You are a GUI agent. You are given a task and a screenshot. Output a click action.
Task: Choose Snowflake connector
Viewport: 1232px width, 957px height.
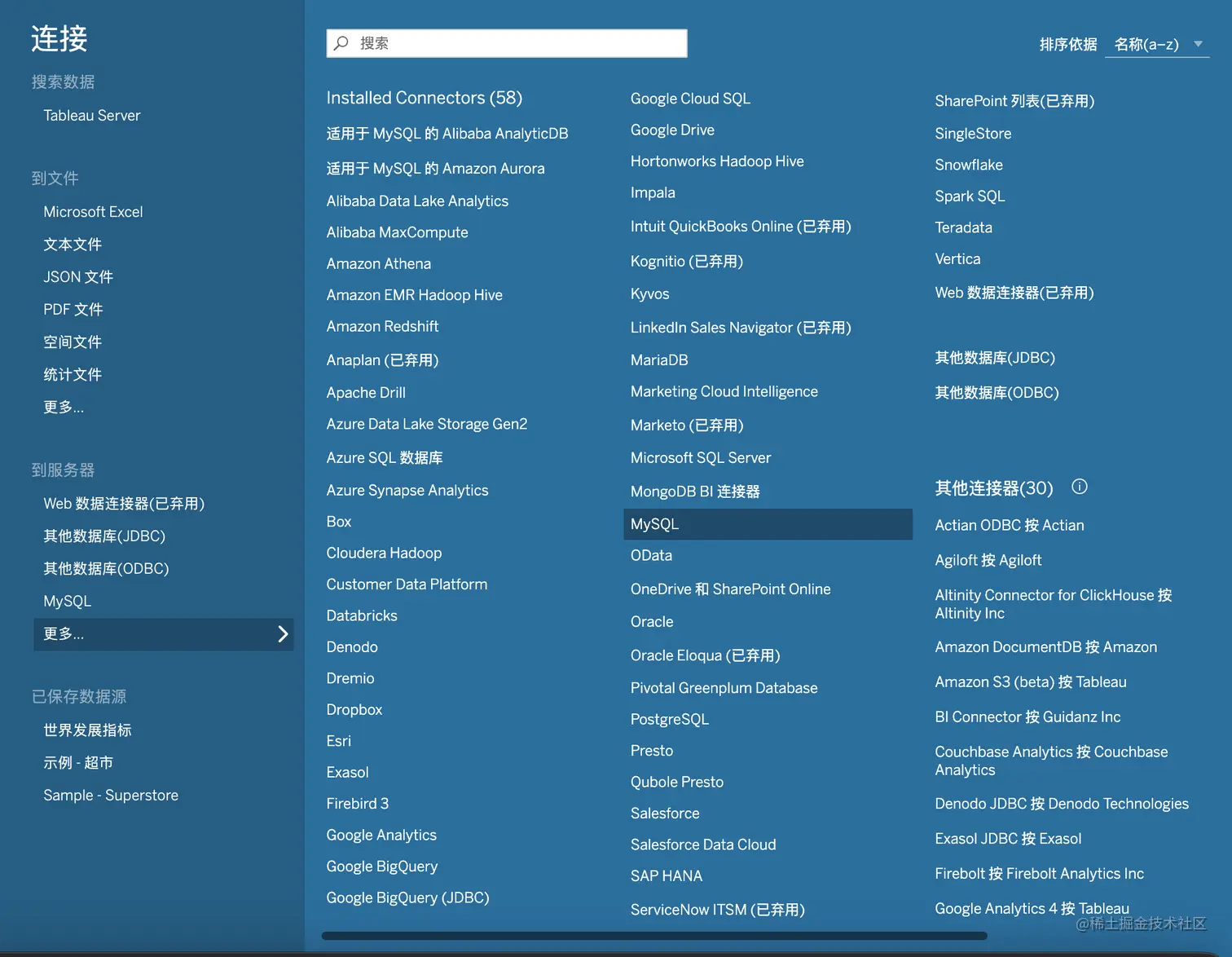(969, 165)
